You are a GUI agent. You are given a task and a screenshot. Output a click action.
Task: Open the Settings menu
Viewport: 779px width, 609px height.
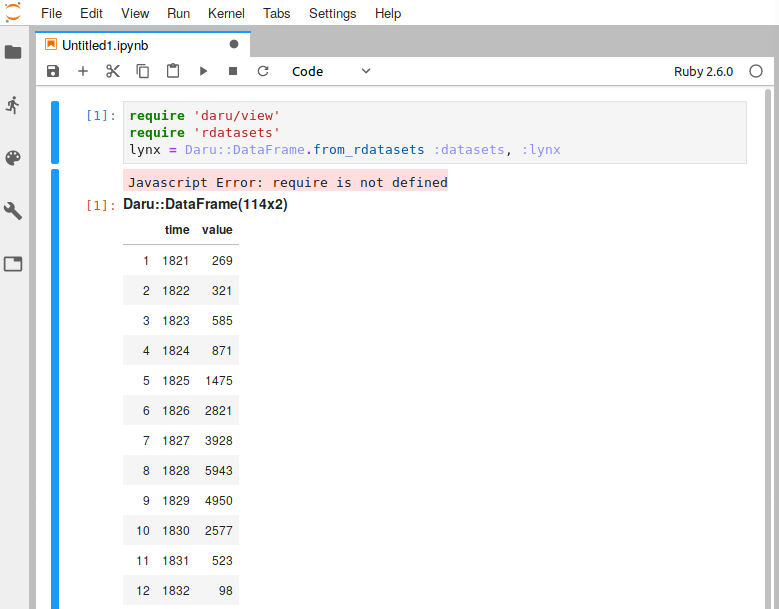click(x=332, y=13)
